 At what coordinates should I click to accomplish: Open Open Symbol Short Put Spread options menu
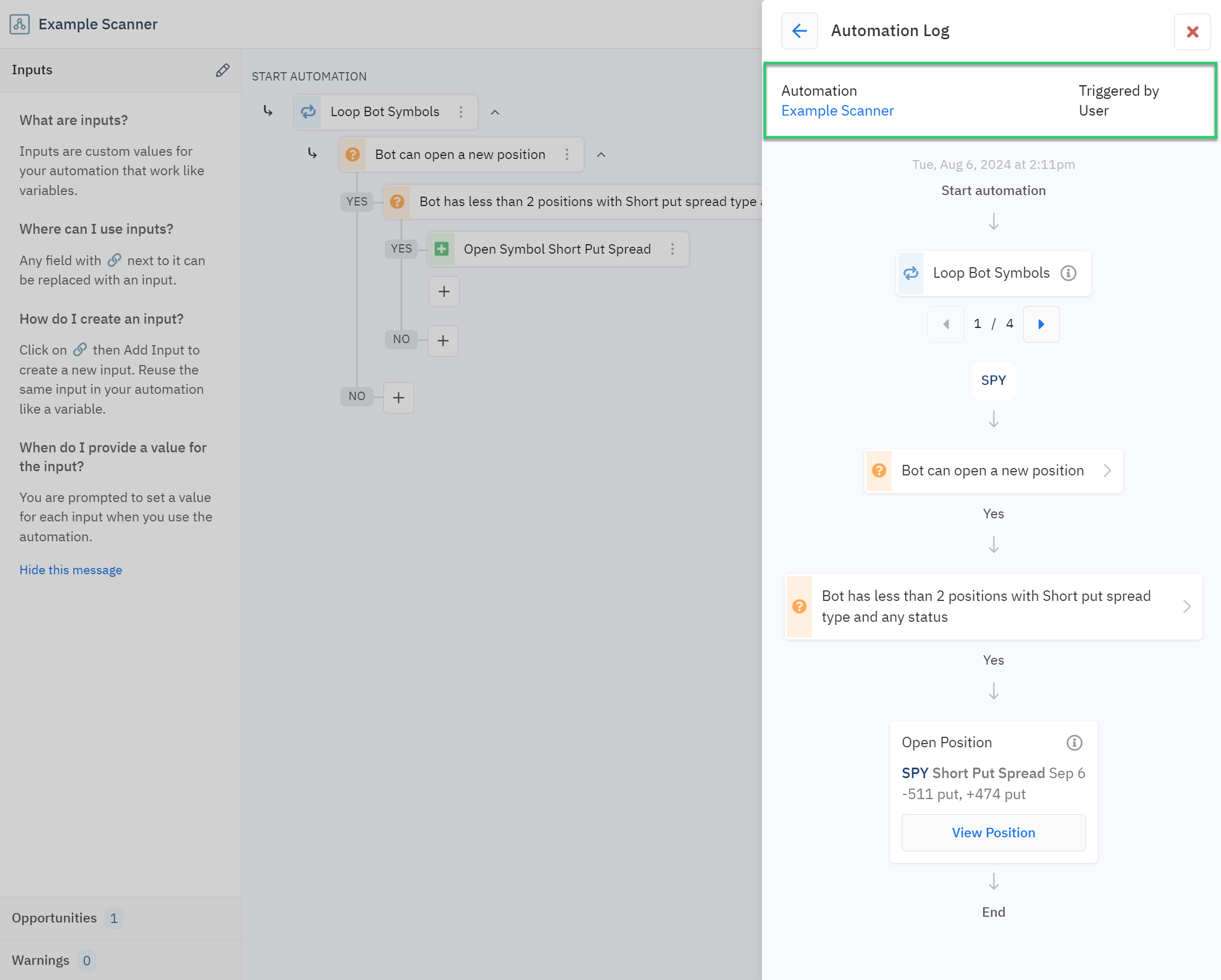point(672,249)
